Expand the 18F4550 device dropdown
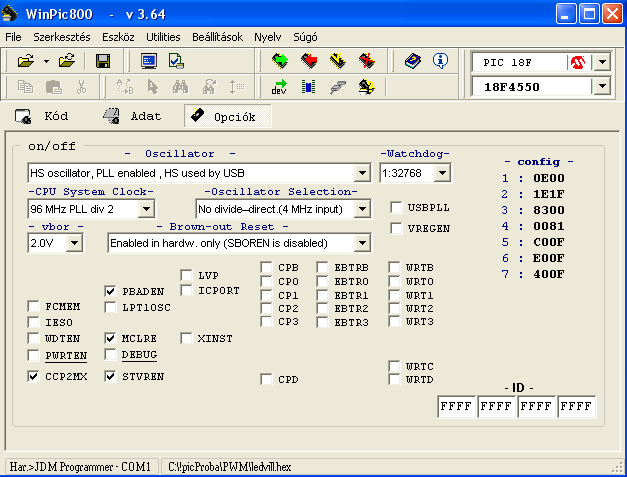Screen dimensions: 627x477 point(602,86)
